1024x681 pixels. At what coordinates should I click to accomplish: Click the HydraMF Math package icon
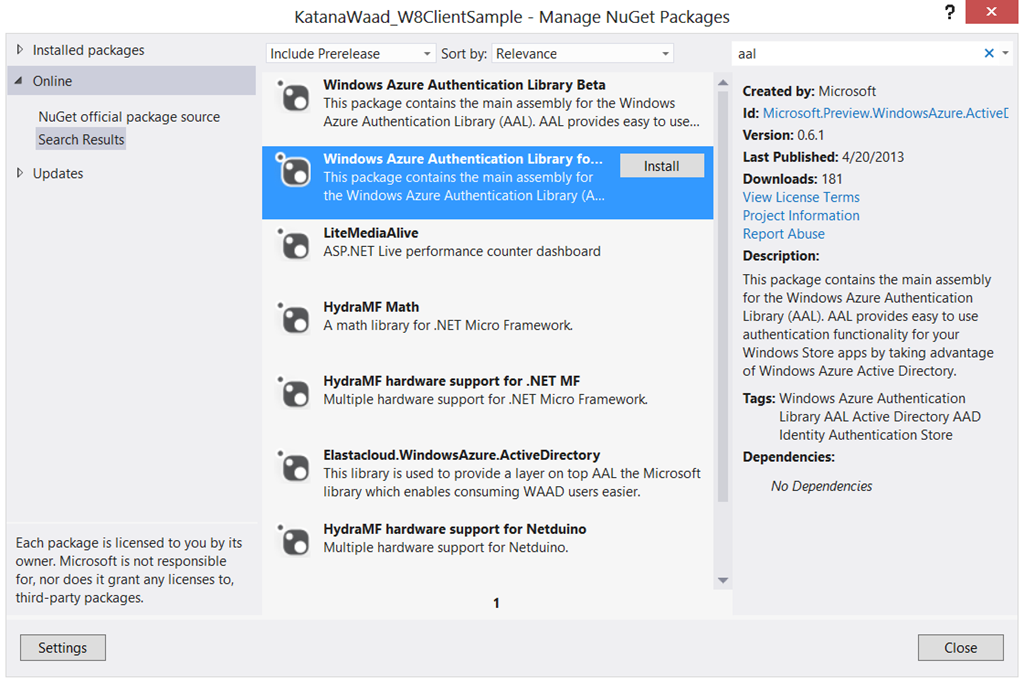pyautogui.click(x=293, y=319)
